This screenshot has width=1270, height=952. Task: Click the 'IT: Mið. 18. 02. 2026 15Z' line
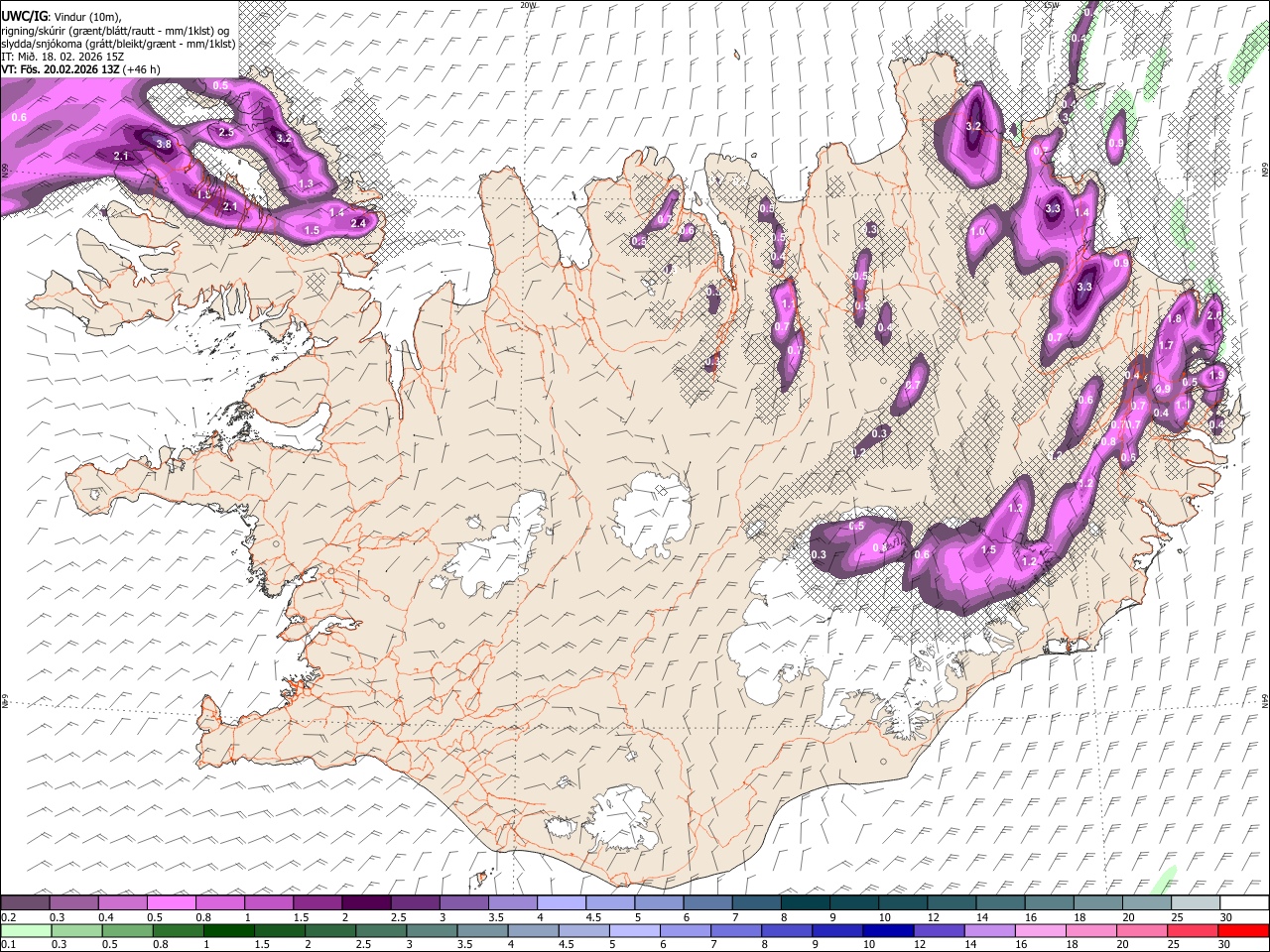(x=64, y=57)
